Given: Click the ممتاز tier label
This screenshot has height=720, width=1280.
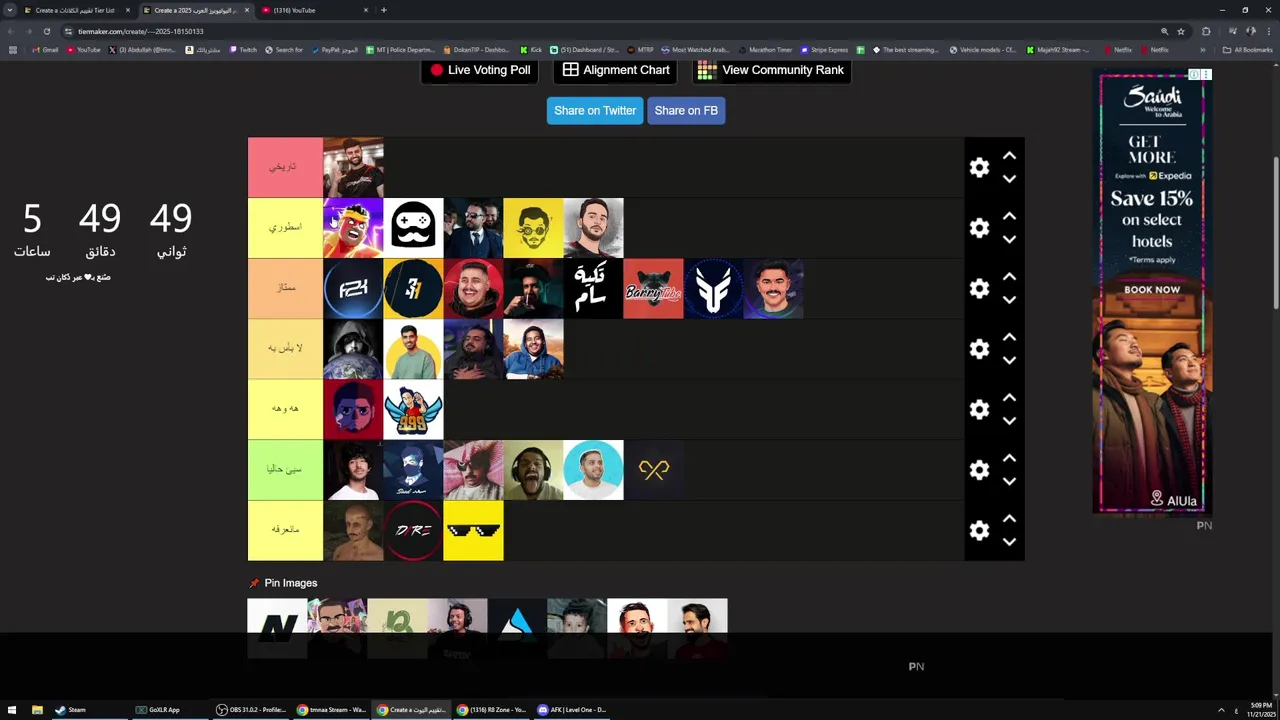Looking at the screenshot, I should [285, 288].
